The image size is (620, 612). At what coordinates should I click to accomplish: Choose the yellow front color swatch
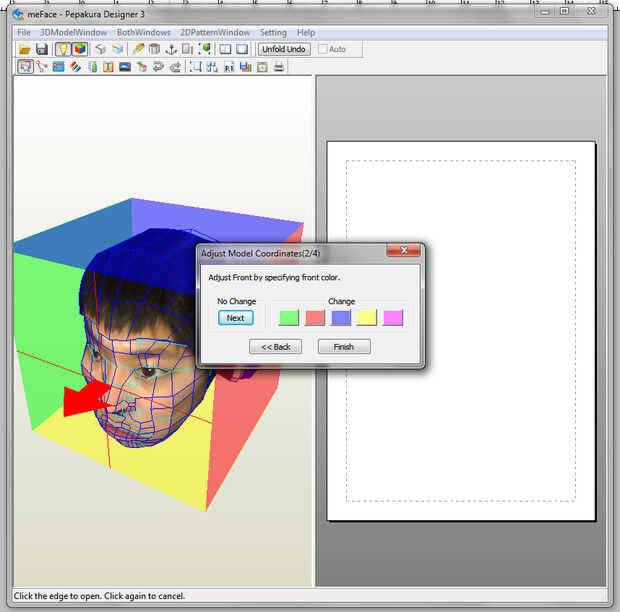pos(367,317)
